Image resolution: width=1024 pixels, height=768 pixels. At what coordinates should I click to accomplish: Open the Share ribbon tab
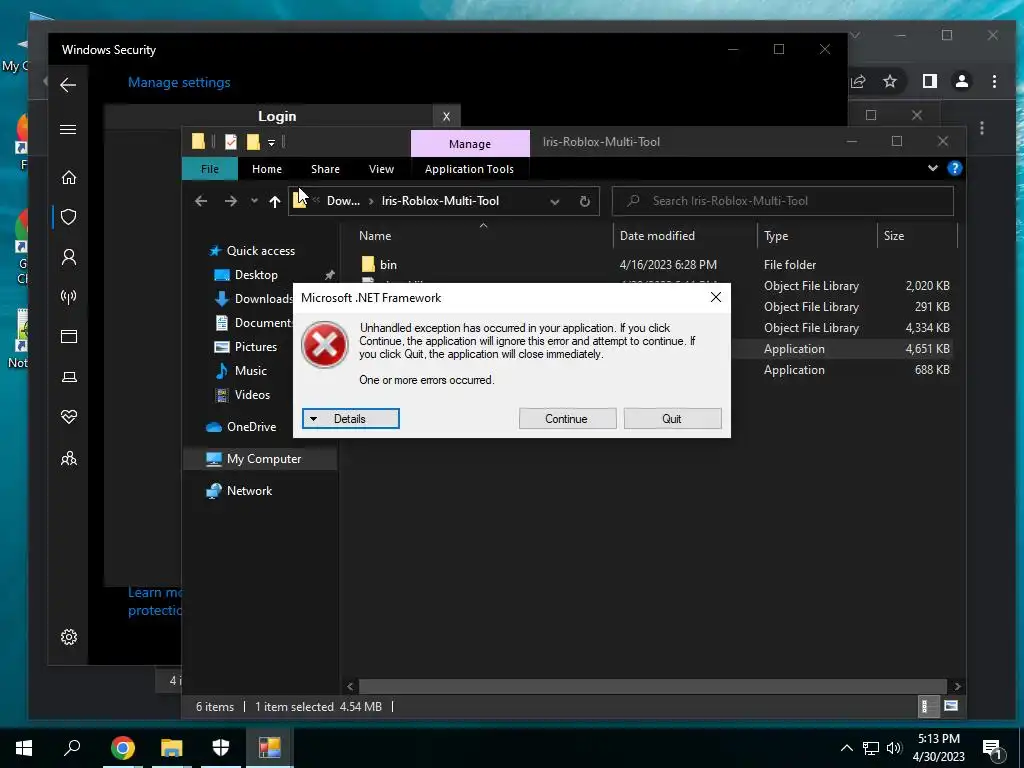325,168
